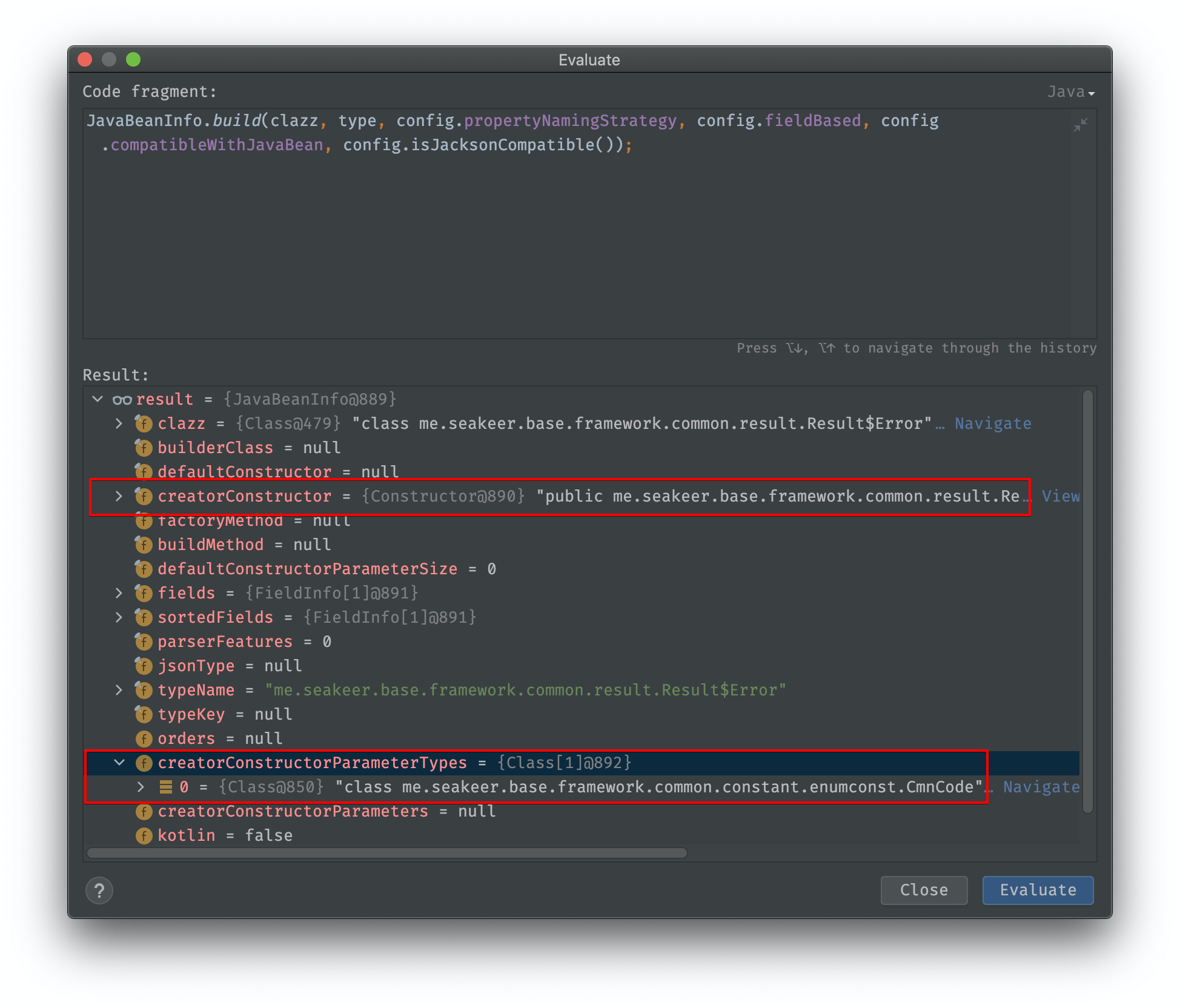Click the field icon beside jsonType
Image resolution: width=1180 pixels, height=1008 pixels.
tap(144, 666)
